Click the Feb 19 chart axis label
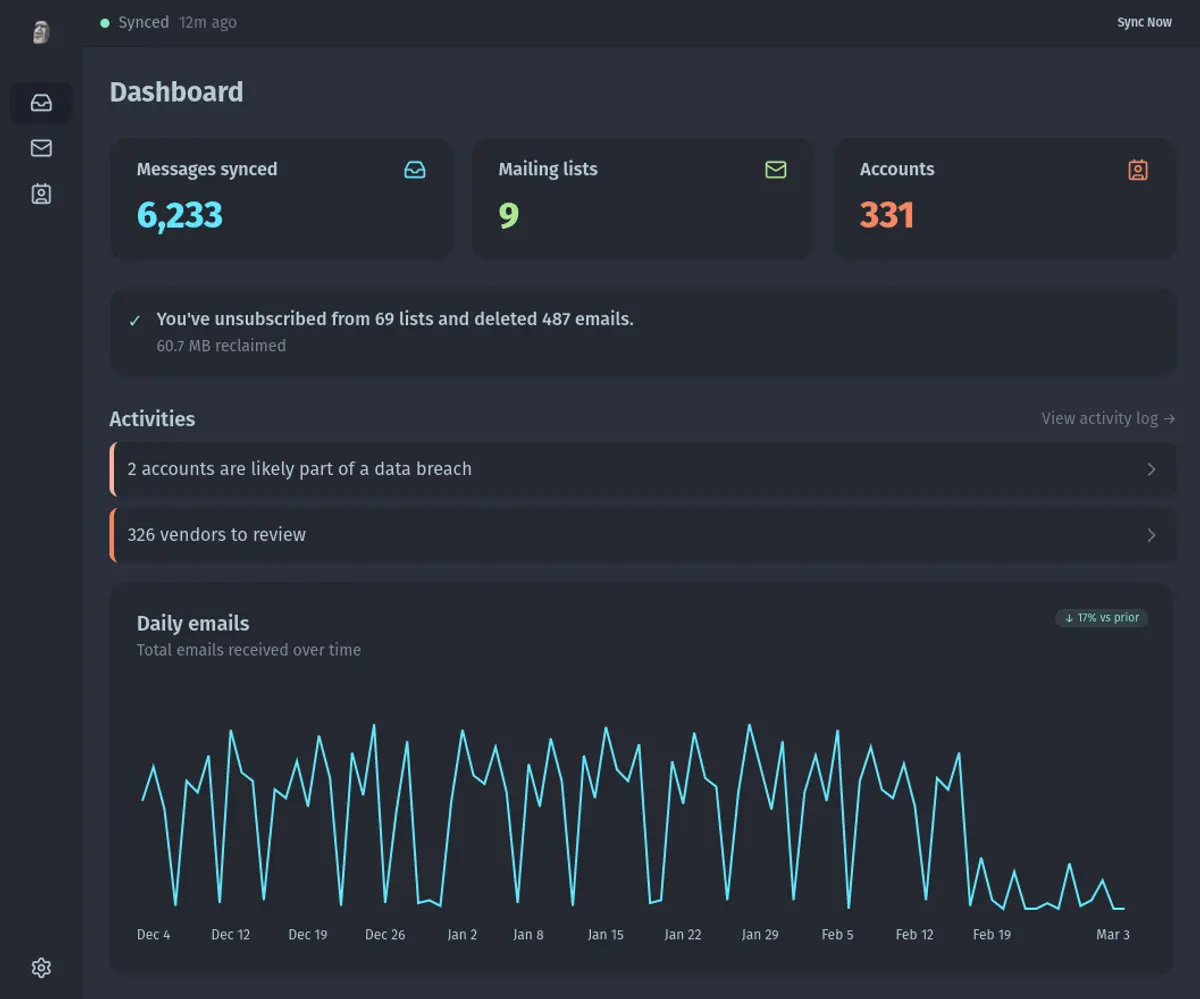Image resolution: width=1200 pixels, height=999 pixels. (x=992, y=935)
